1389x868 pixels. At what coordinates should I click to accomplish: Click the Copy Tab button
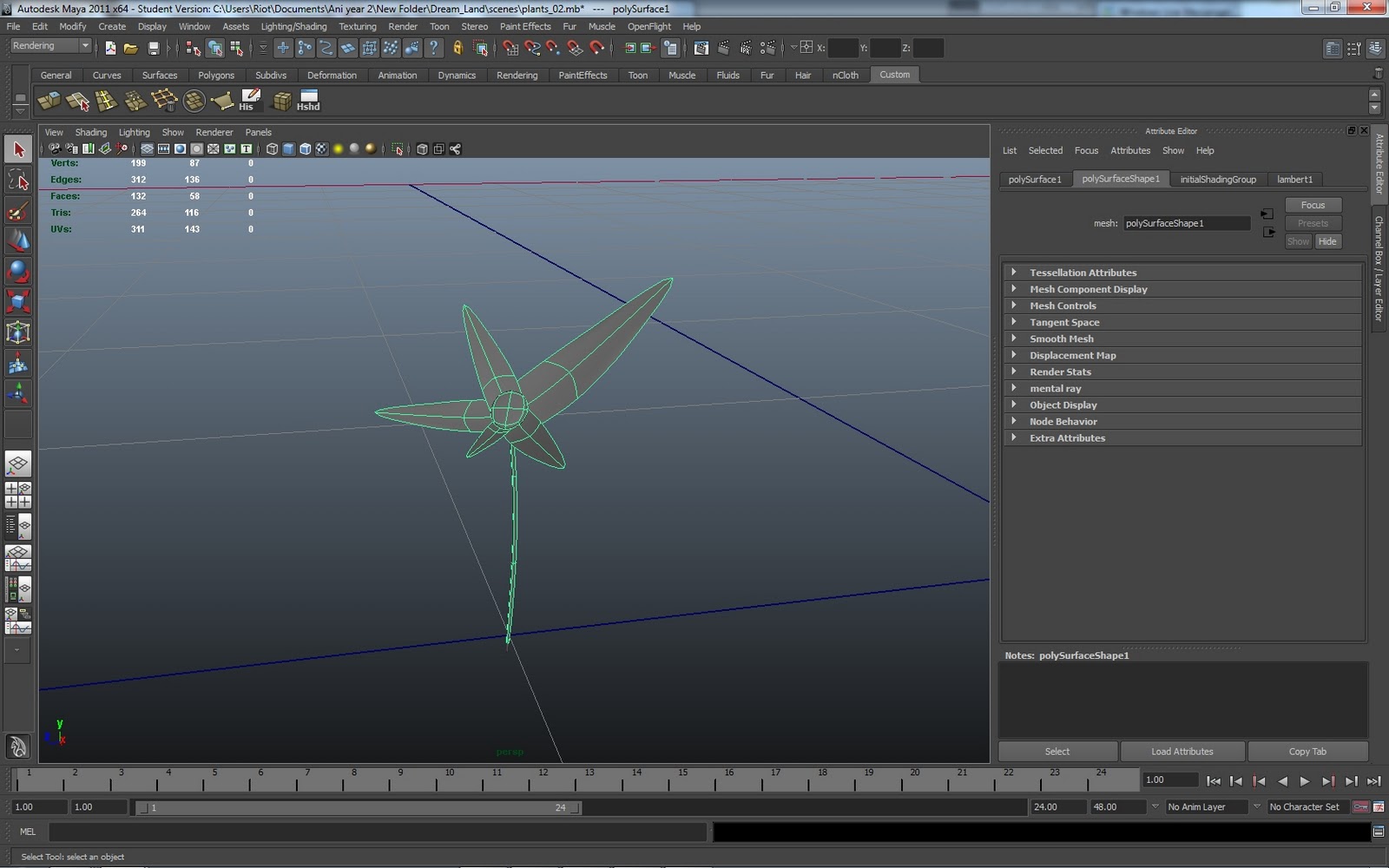pyautogui.click(x=1307, y=752)
